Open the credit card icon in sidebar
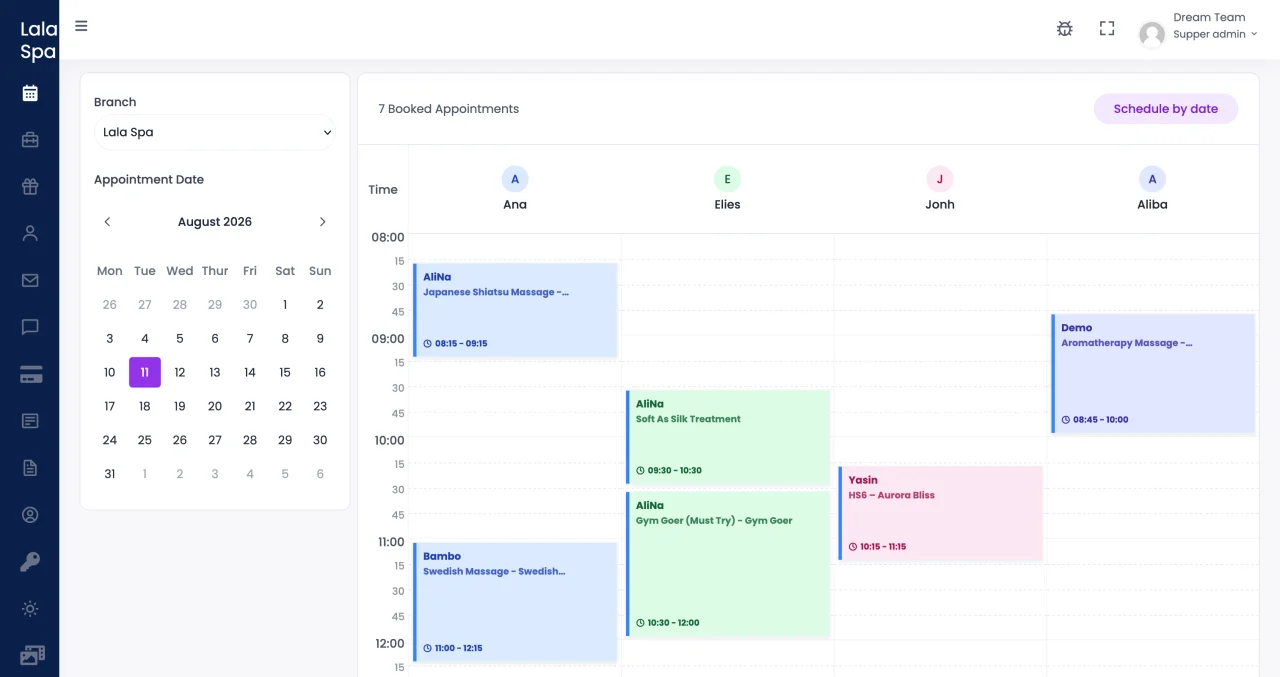 30,374
